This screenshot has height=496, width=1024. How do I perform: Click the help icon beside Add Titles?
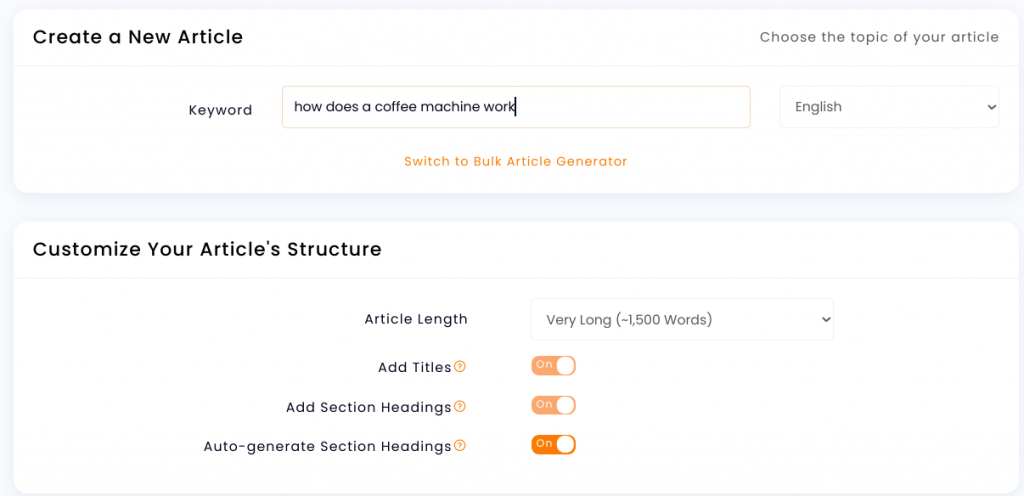460,367
